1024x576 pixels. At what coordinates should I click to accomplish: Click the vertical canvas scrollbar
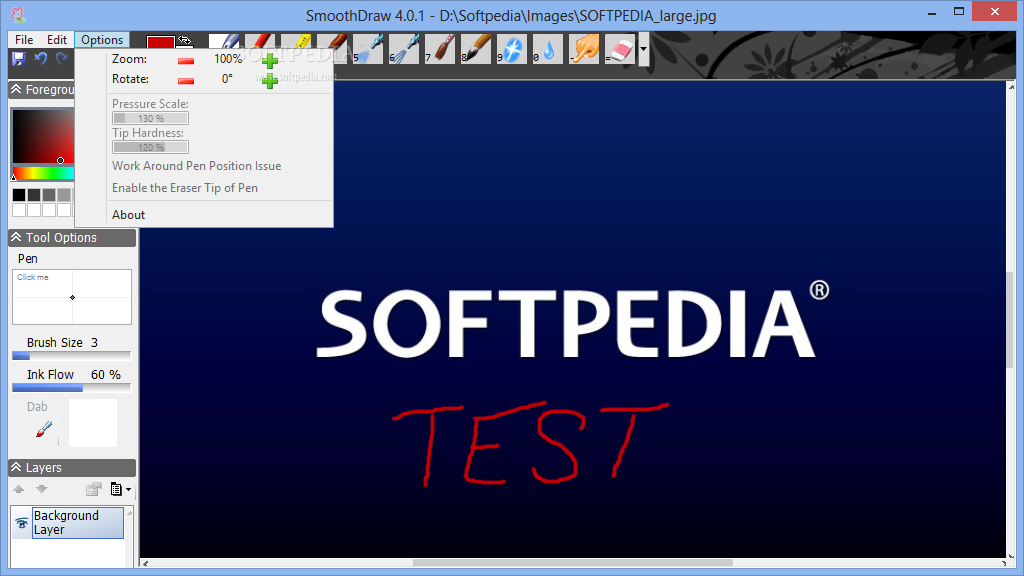tap(1012, 320)
